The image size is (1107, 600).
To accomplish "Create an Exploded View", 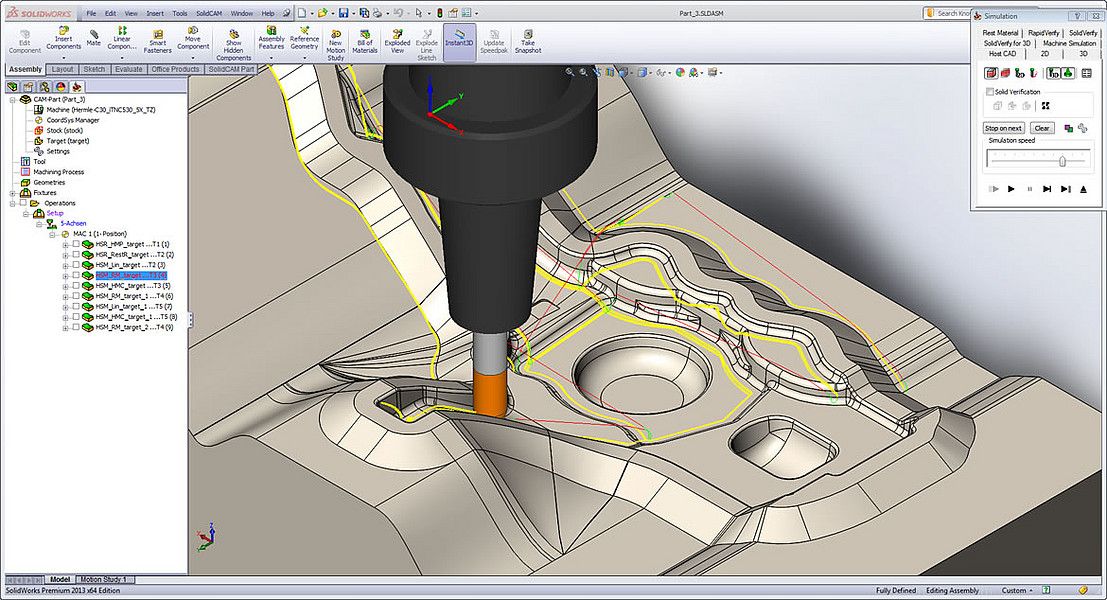I will [x=397, y=42].
